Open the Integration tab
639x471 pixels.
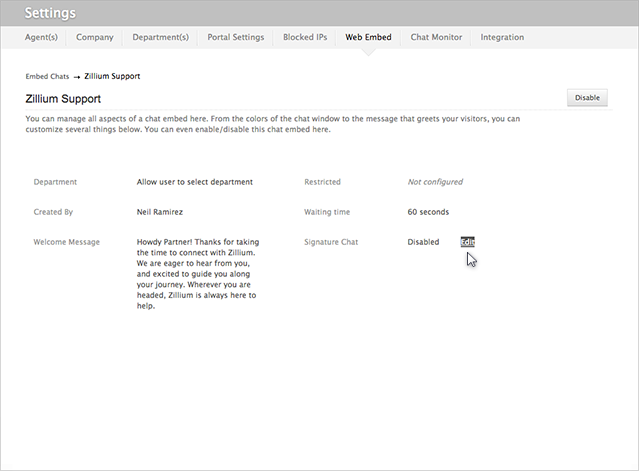tap(502, 37)
